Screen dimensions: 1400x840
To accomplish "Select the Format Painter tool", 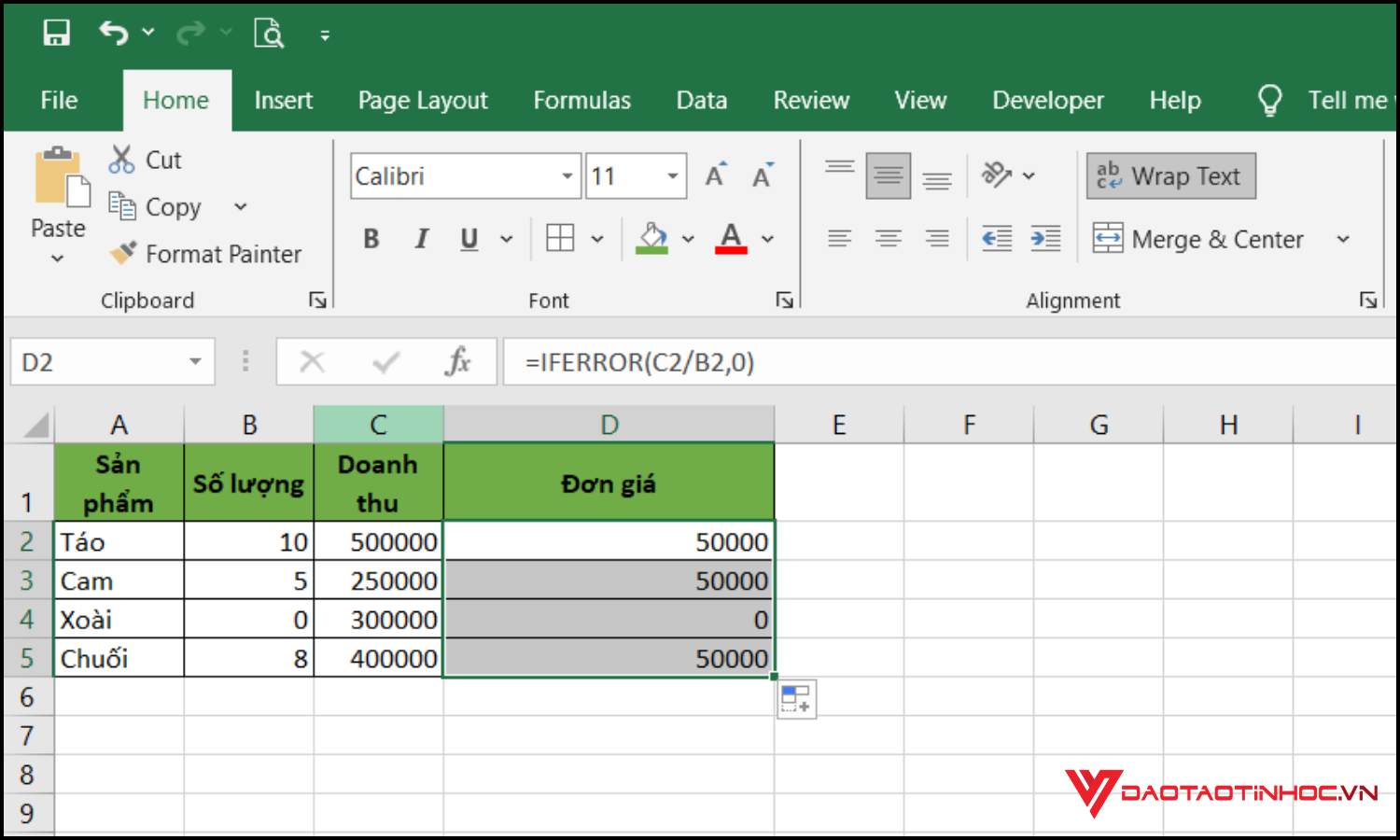I will point(124,253).
